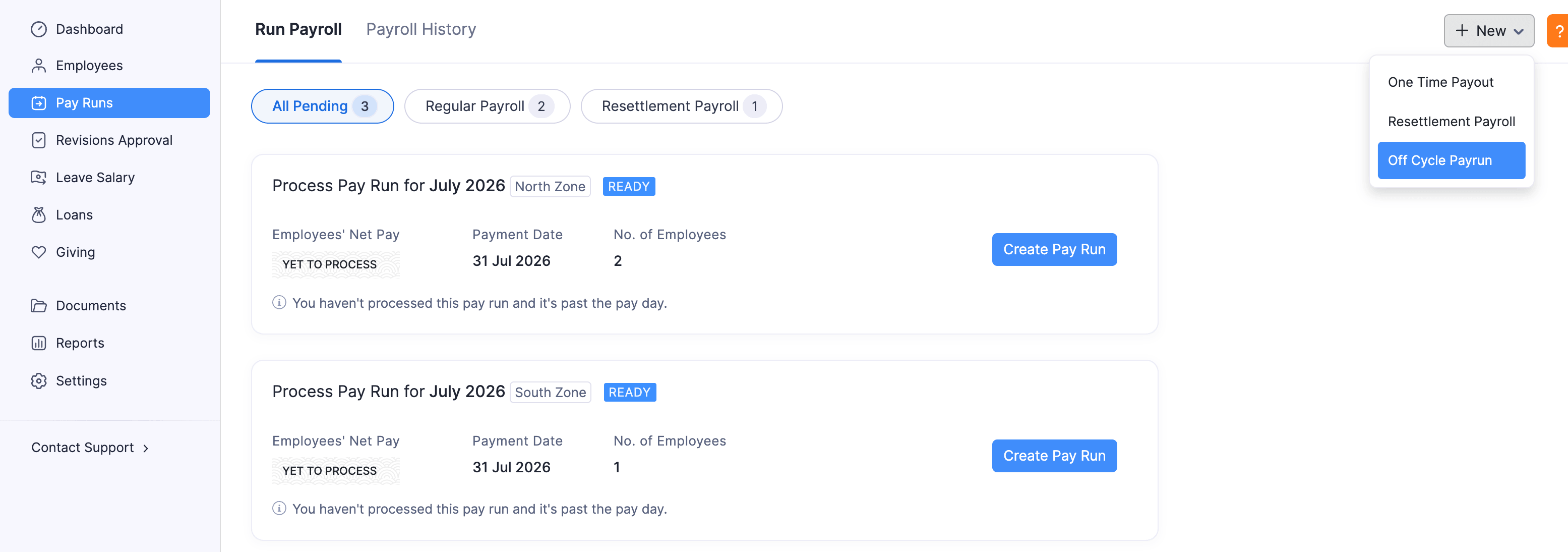1568x552 pixels.
Task: Select the Run Payroll tab
Action: [298, 29]
